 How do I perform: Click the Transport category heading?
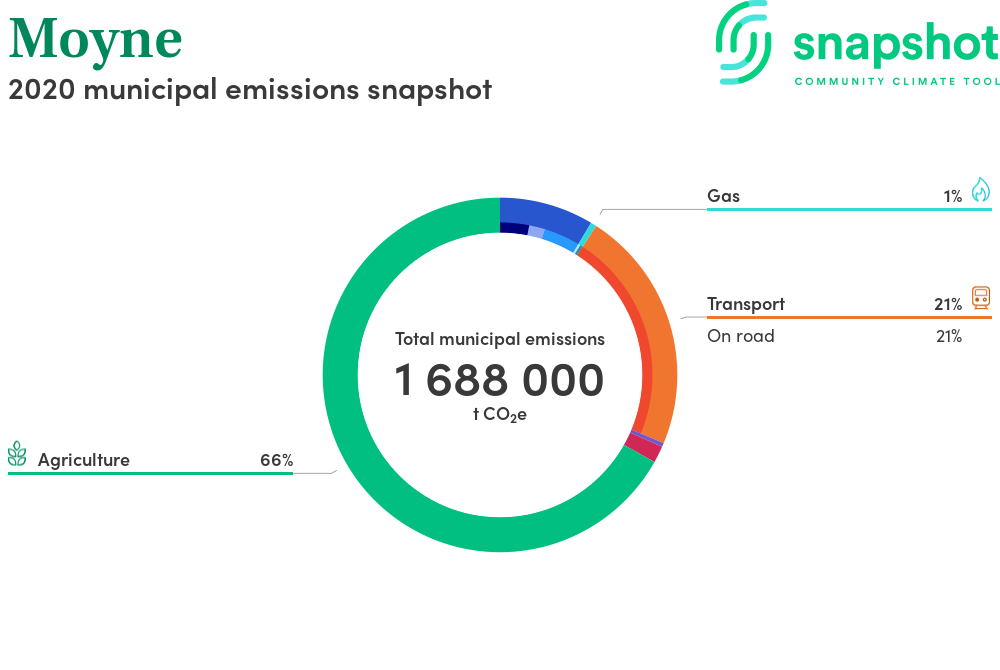[746, 304]
